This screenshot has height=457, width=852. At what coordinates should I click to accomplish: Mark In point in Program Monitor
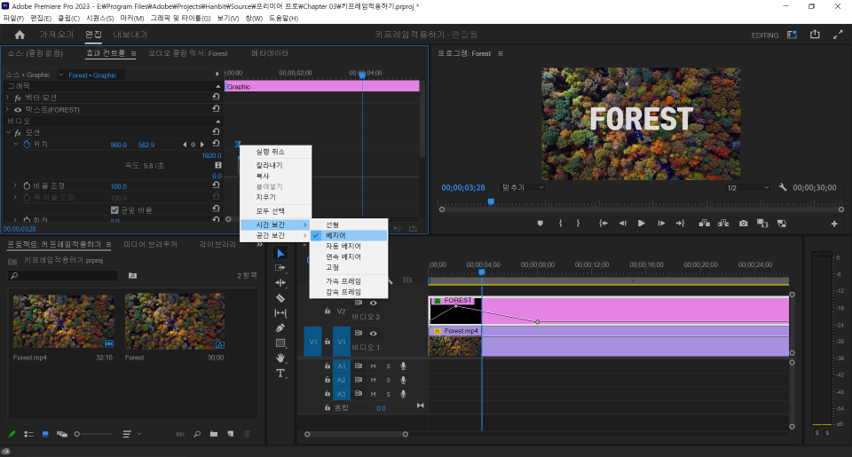pyautogui.click(x=560, y=223)
